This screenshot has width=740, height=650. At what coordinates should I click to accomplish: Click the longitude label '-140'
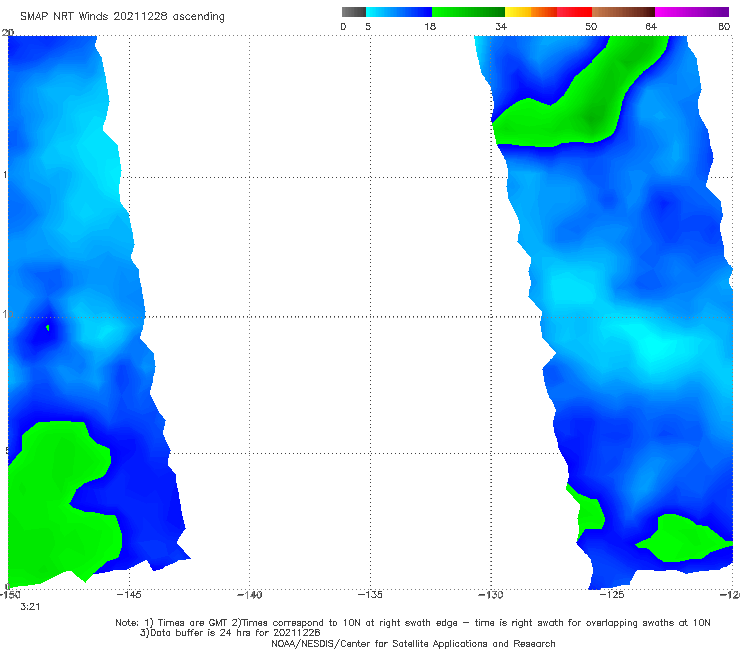[x=249, y=595]
